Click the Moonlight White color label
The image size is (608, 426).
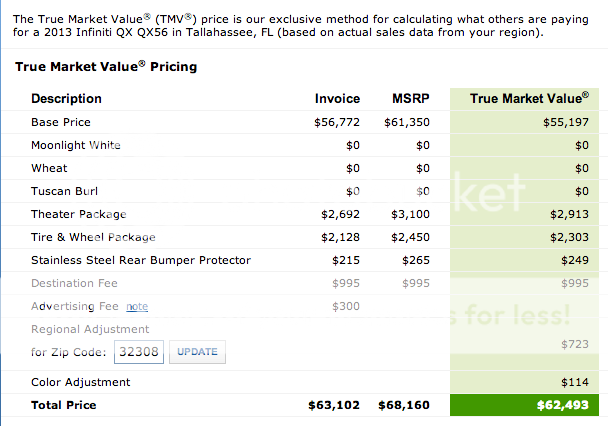click(76, 145)
